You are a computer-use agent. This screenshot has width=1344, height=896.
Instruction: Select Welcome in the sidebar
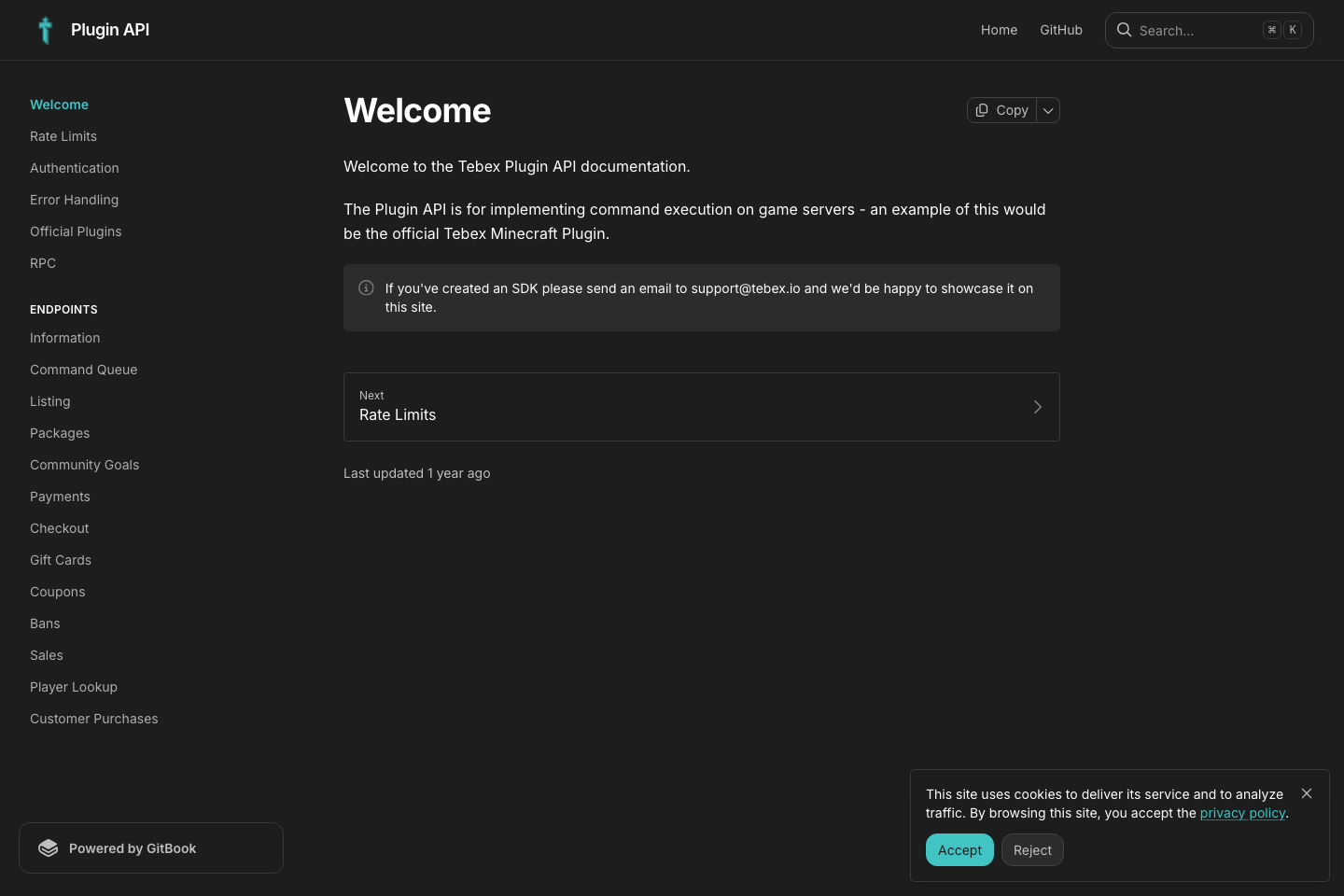tap(59, 105)
